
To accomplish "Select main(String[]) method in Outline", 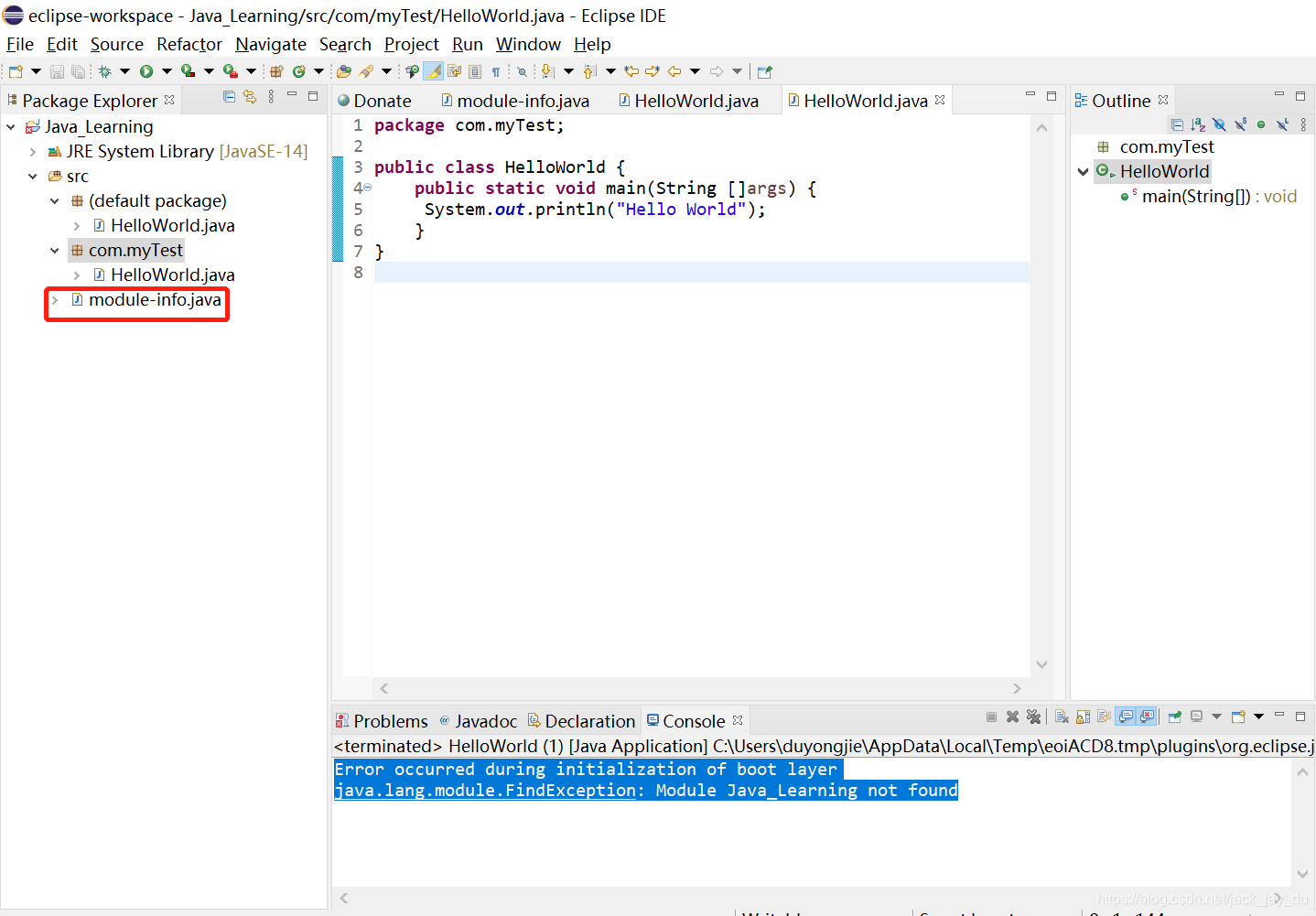I will (1208, 196).
